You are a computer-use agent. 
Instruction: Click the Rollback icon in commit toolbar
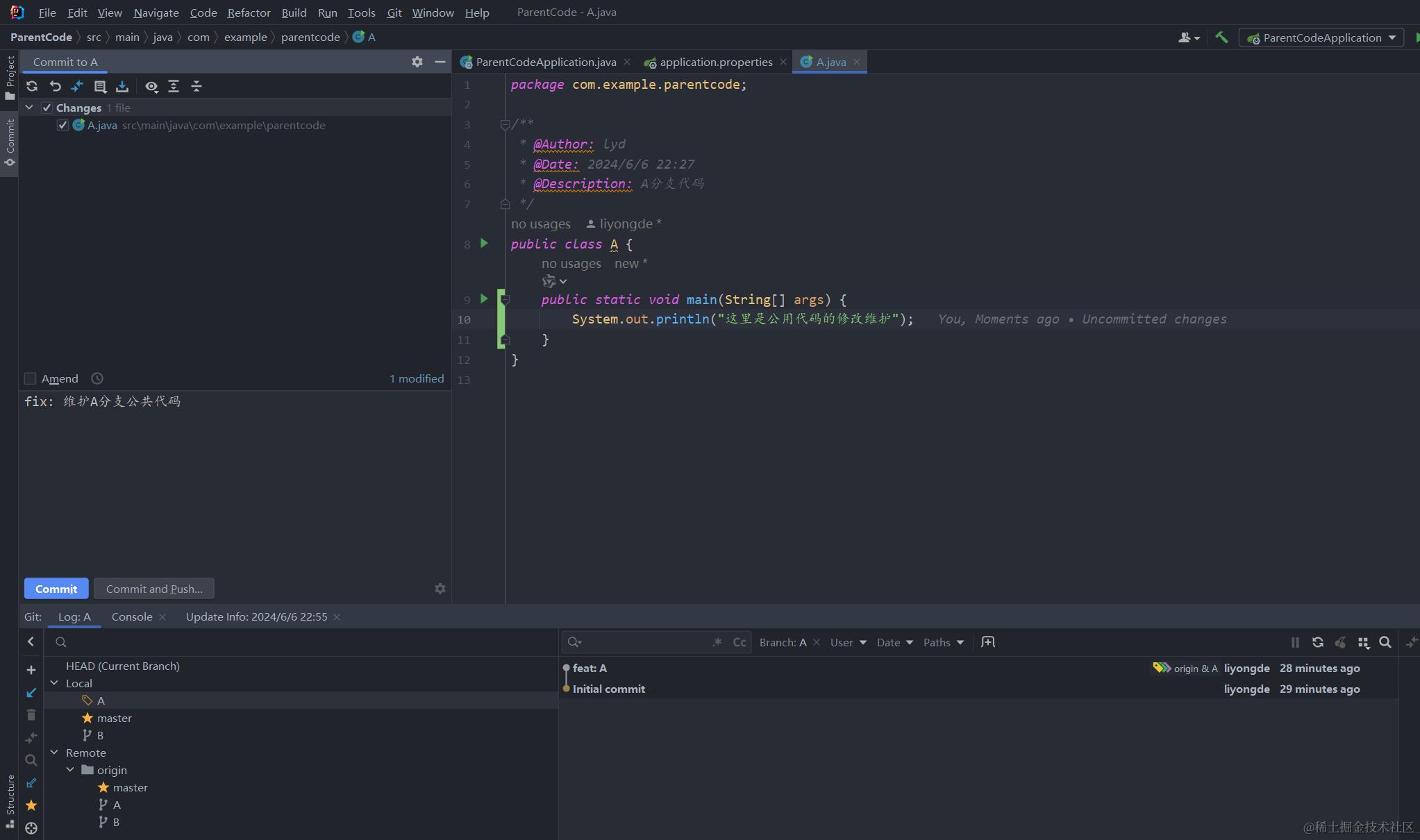click(55, 86)
